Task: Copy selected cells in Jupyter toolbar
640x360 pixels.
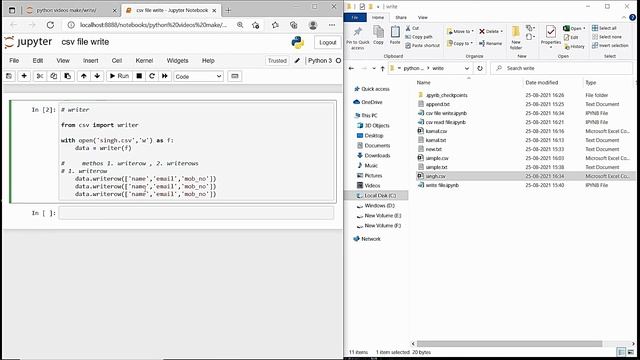Action: [53, 76]
